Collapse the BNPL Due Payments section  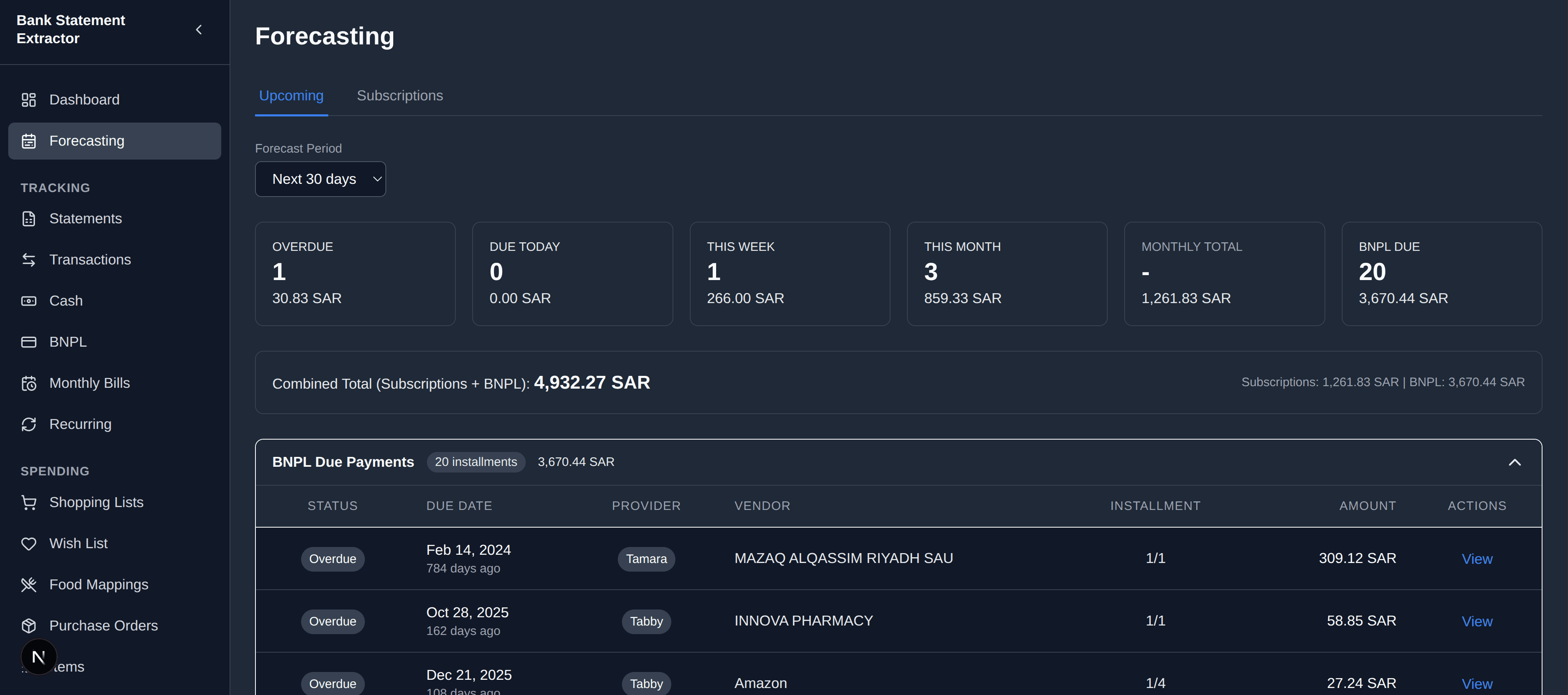coord(1515,463)
